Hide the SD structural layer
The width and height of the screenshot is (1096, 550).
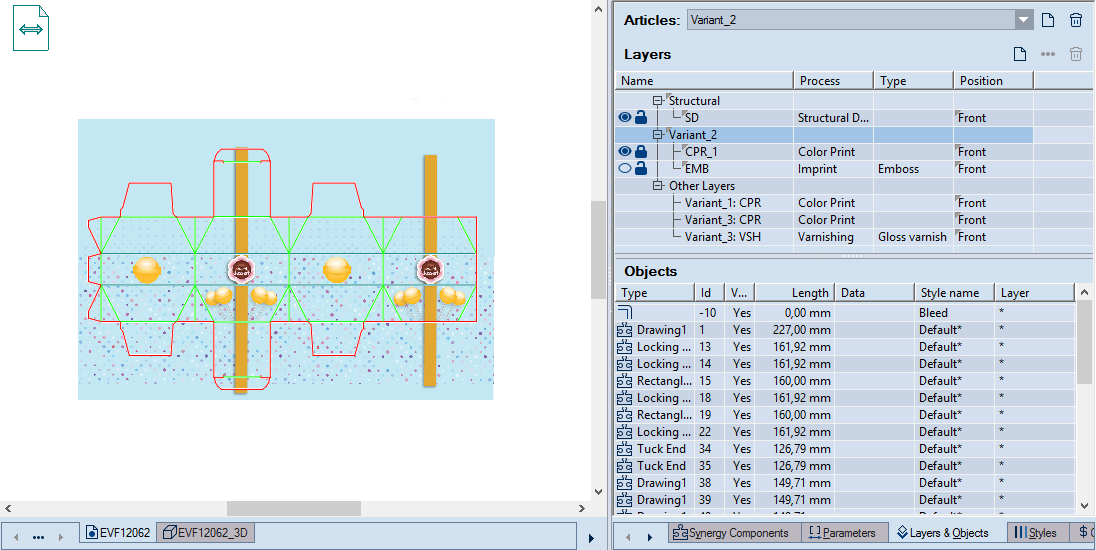tap(625, 118)
